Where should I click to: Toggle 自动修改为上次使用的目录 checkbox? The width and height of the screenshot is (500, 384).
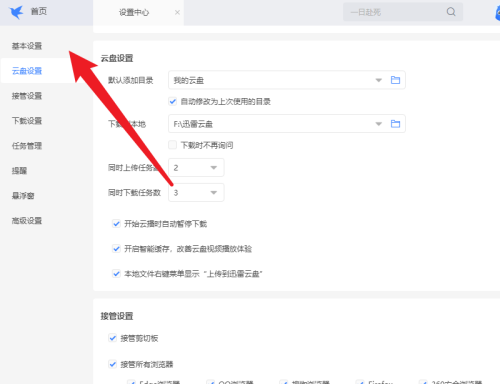pyautogui.click(x=172, y=101)
